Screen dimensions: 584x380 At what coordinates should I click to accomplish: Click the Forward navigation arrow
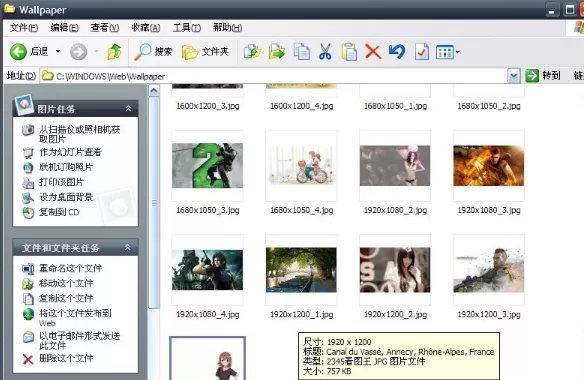click(x=78, y=52)
